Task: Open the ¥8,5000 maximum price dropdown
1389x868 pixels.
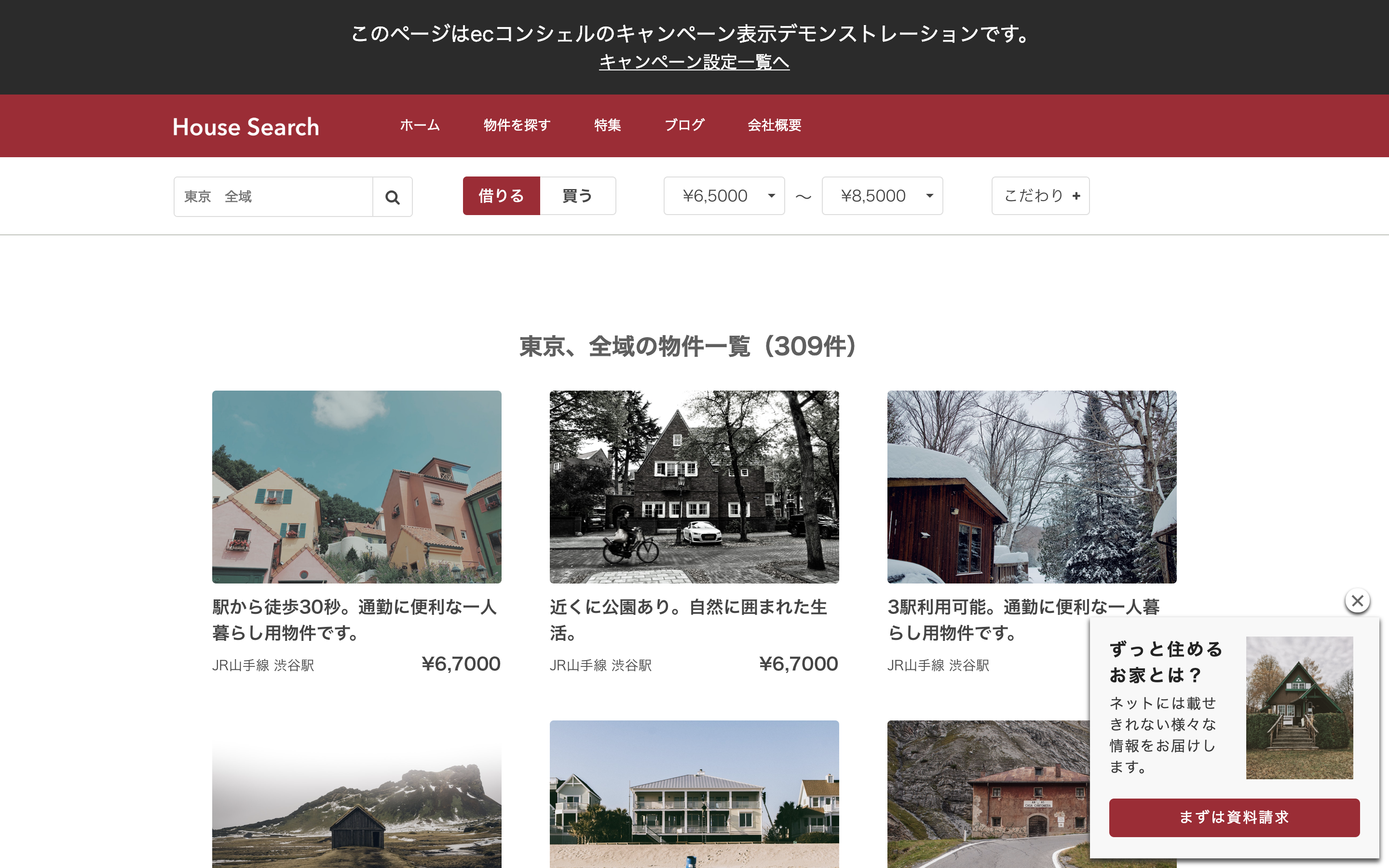Action: point(882,196)
